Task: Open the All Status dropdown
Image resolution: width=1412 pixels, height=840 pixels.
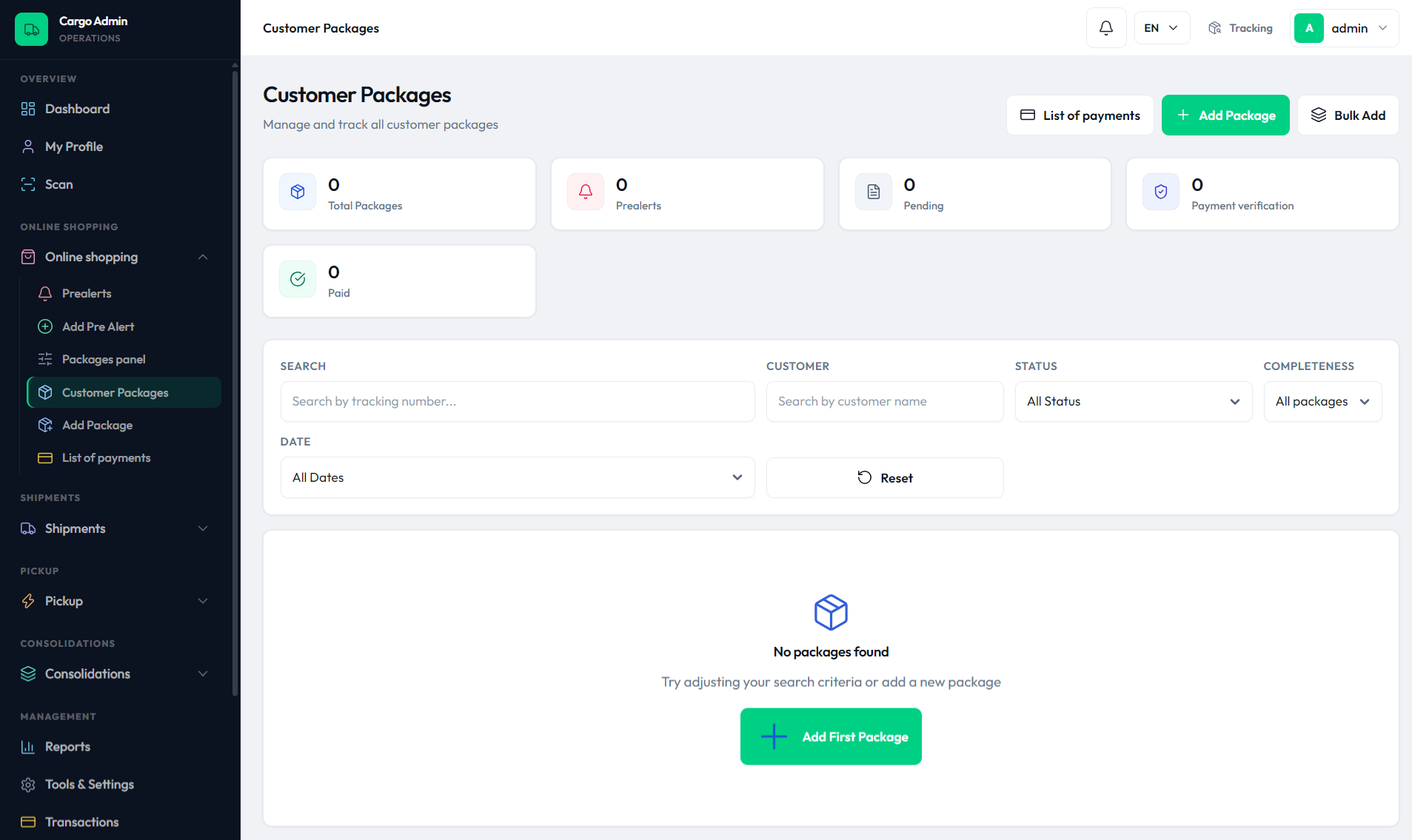Action: tap(1134, 402)
